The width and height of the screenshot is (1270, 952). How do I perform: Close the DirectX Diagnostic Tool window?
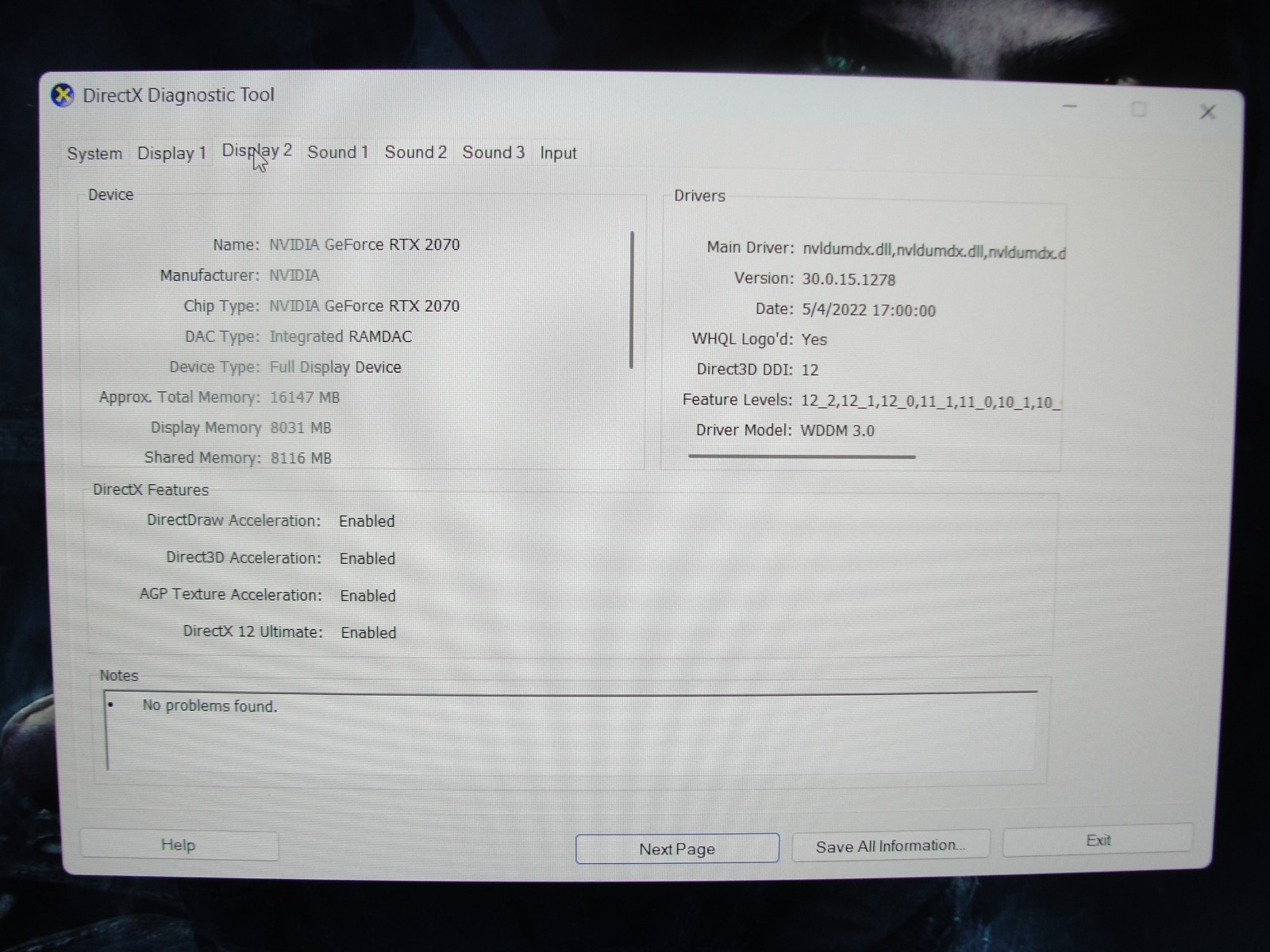(1207, 112)
